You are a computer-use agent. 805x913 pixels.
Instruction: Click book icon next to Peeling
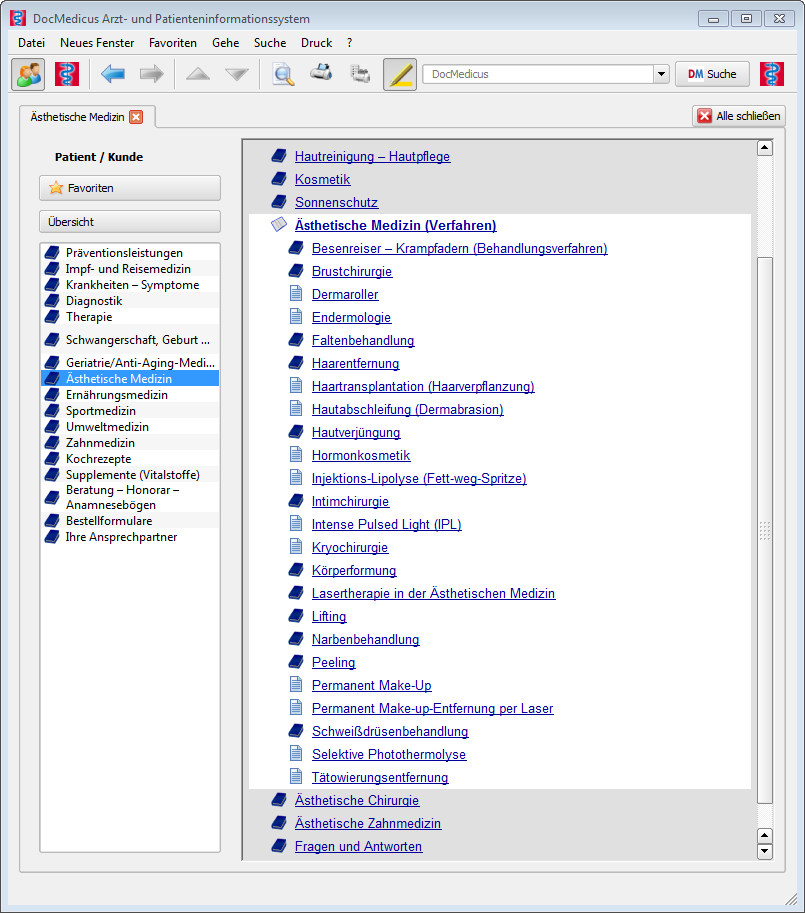coord(296,662)
